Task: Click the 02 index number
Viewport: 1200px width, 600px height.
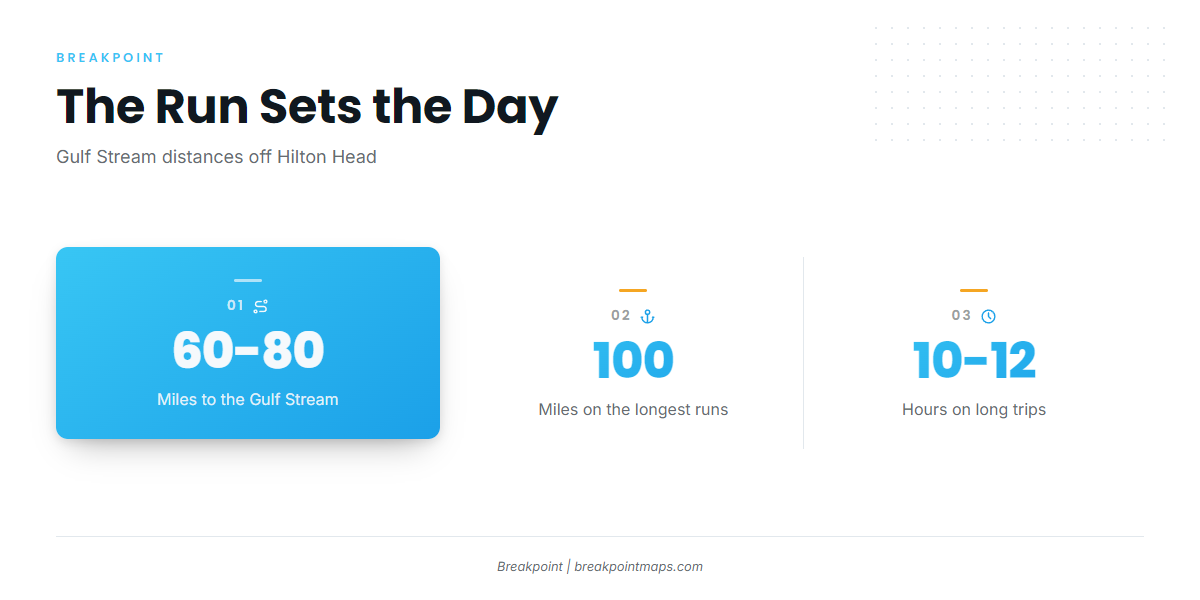Action: (x=621, y=316)
